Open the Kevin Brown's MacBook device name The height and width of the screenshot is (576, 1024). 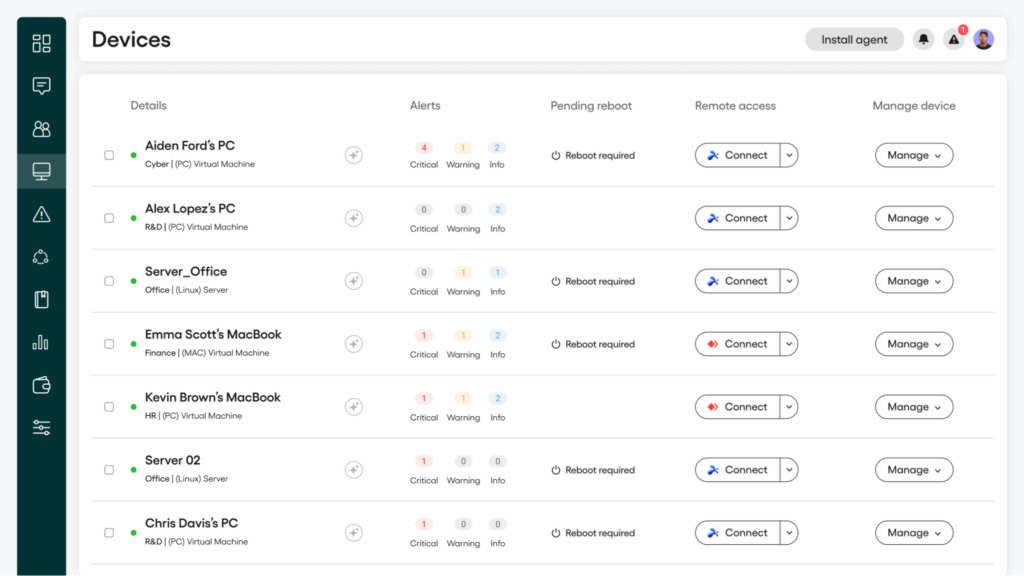tap(213, 397)
